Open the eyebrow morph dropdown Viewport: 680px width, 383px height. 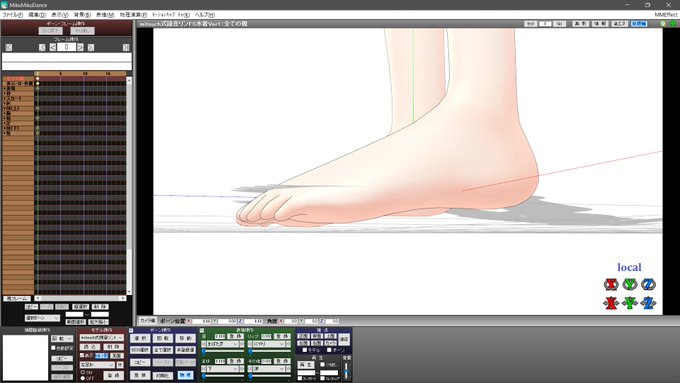(x=222, y=369)
